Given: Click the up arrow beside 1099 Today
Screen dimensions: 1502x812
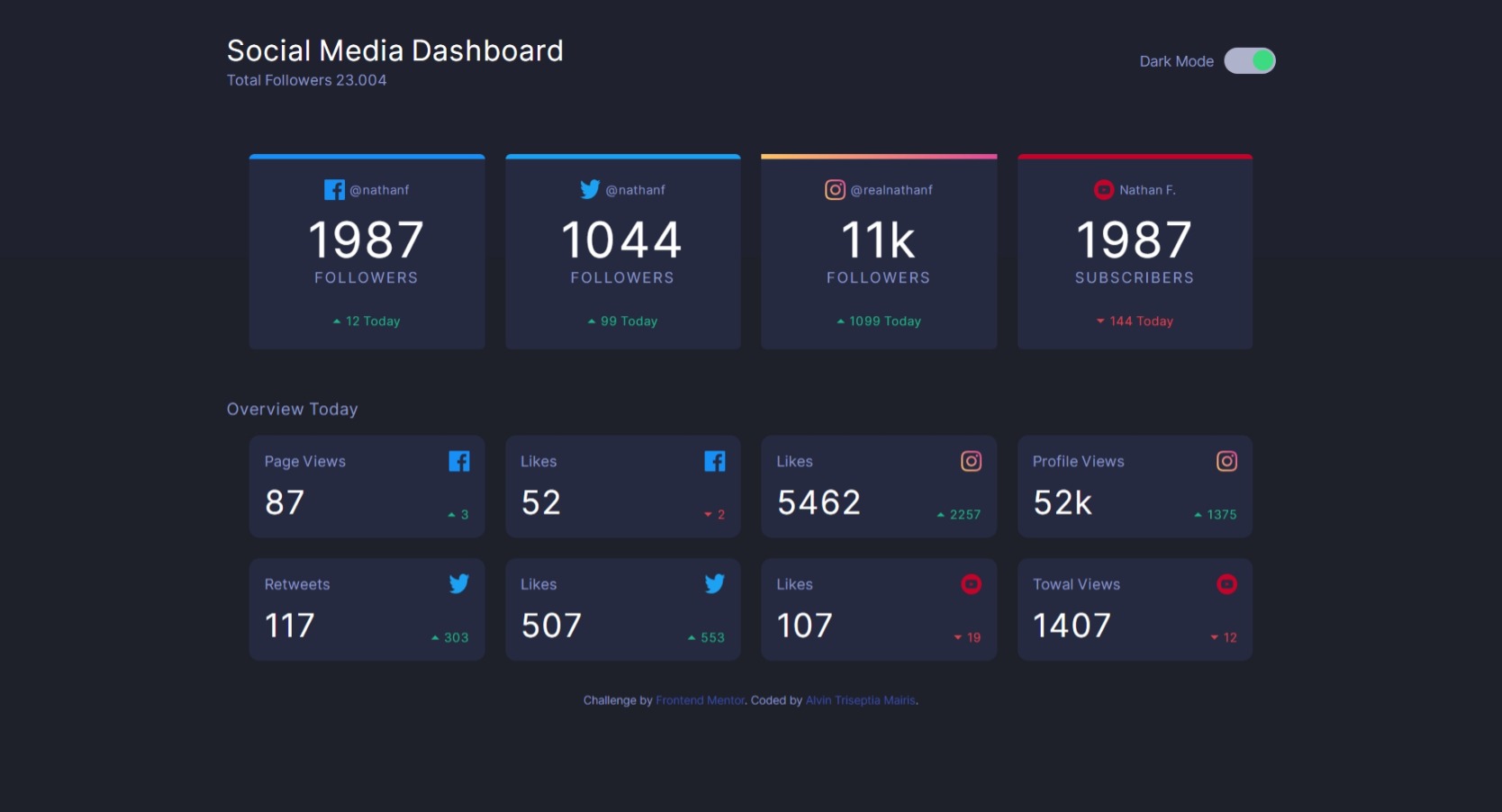Looking at the screenshot, I should [841, 321].
